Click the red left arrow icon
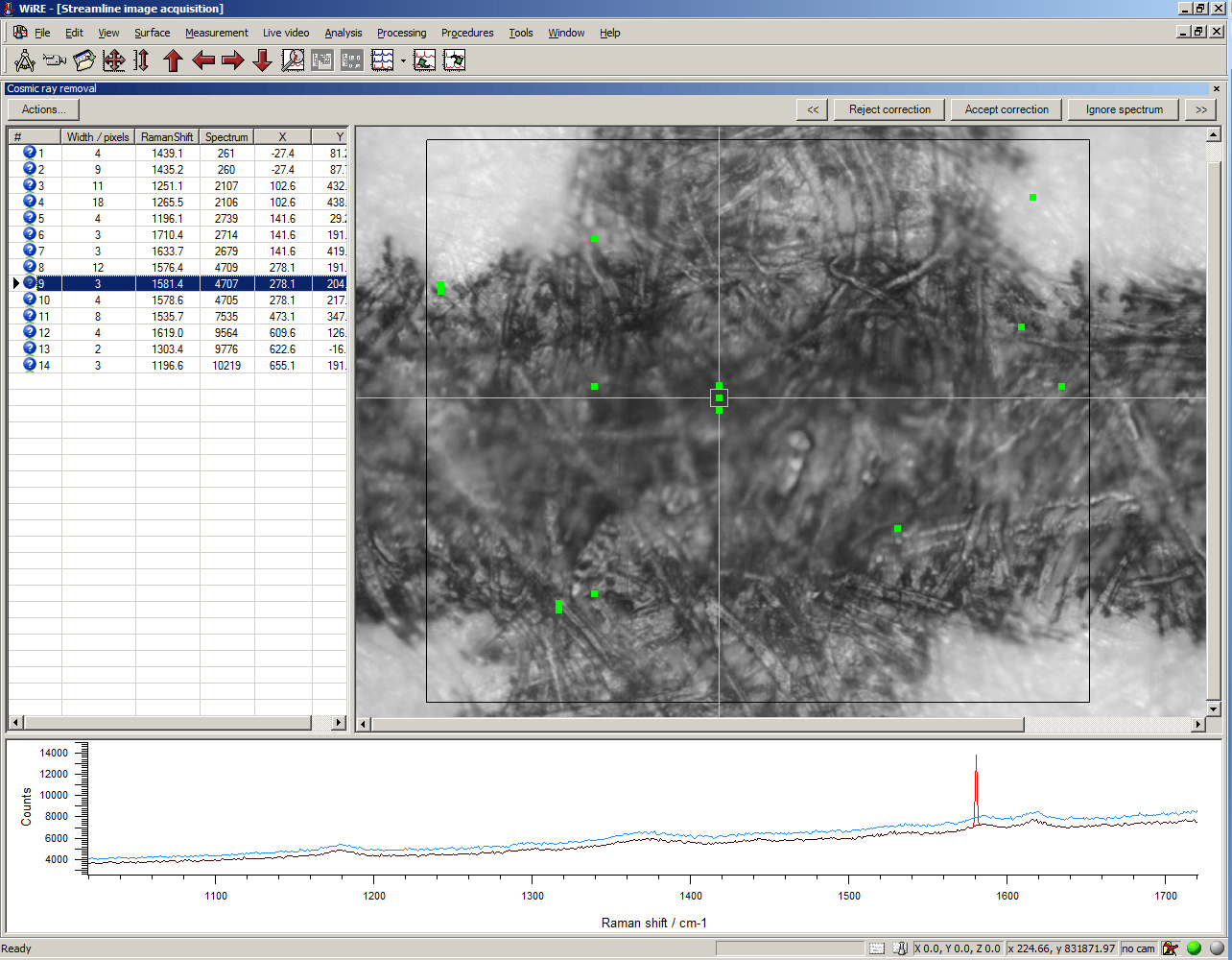The height and width of the screenshot is (960, 1232). point(203,60)
